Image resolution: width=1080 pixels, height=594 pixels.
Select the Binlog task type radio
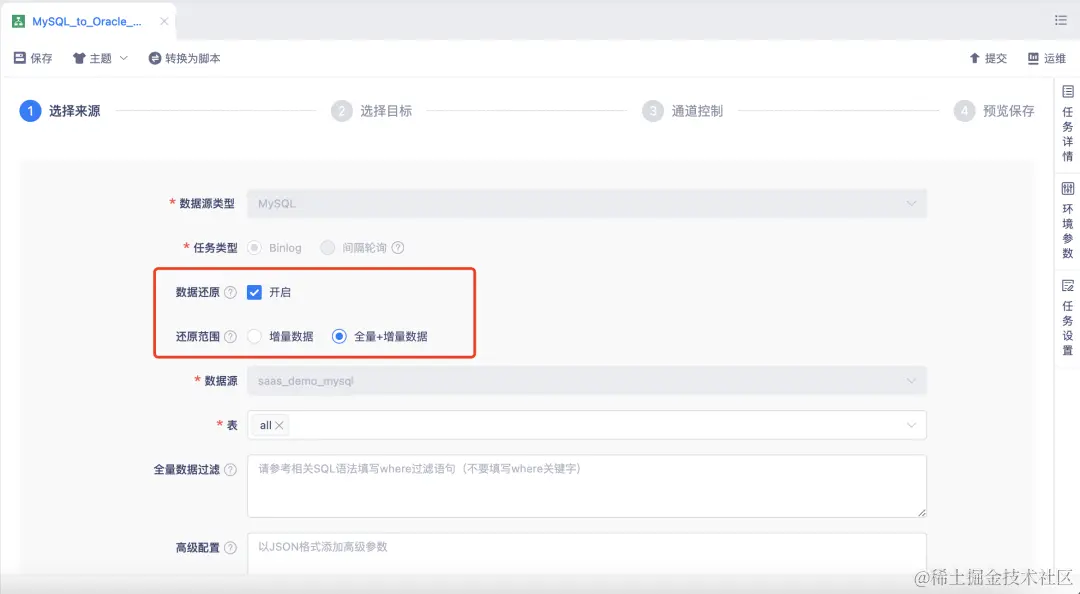254,247
